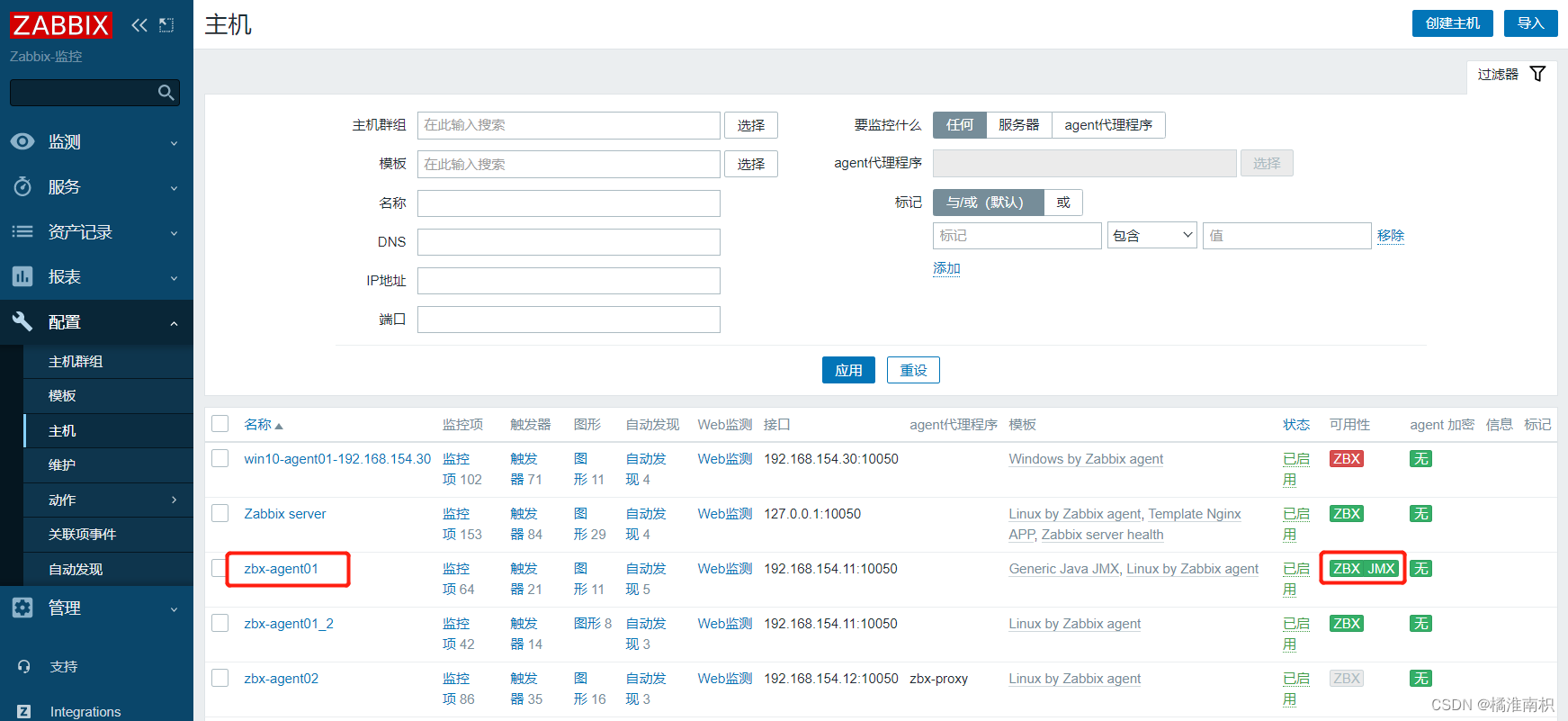1568x721 pixels.
Task: Expand the 报表 menu section
Action: click(x=175, y=278)
